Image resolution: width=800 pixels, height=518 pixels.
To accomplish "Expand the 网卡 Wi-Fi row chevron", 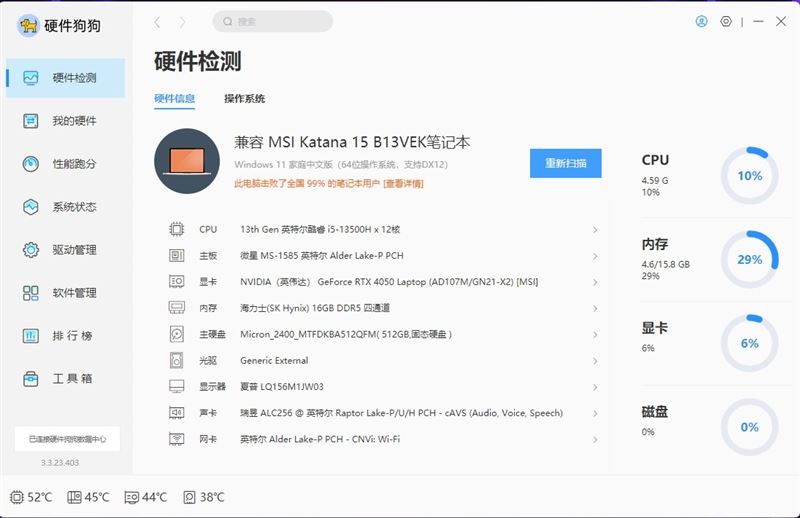I will point(595,439).
